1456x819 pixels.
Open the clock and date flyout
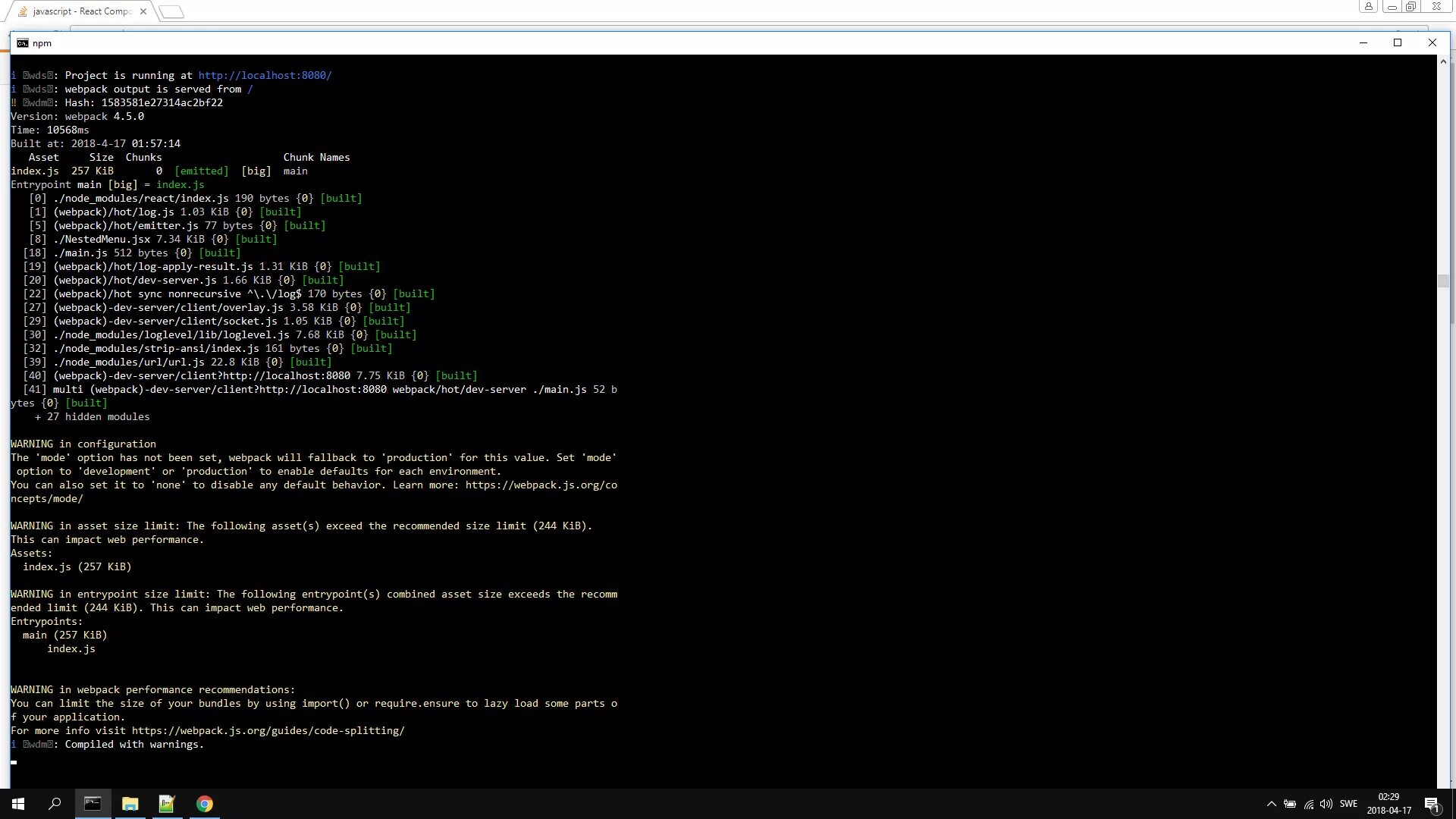(x=1389, y=804)
